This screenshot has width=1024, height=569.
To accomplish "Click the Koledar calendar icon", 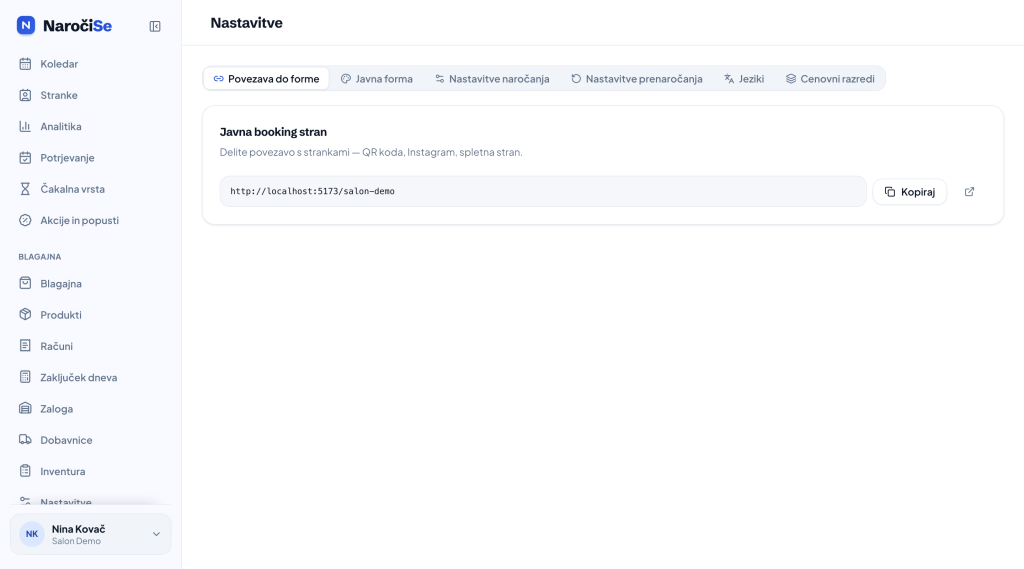I will [25, 63].
